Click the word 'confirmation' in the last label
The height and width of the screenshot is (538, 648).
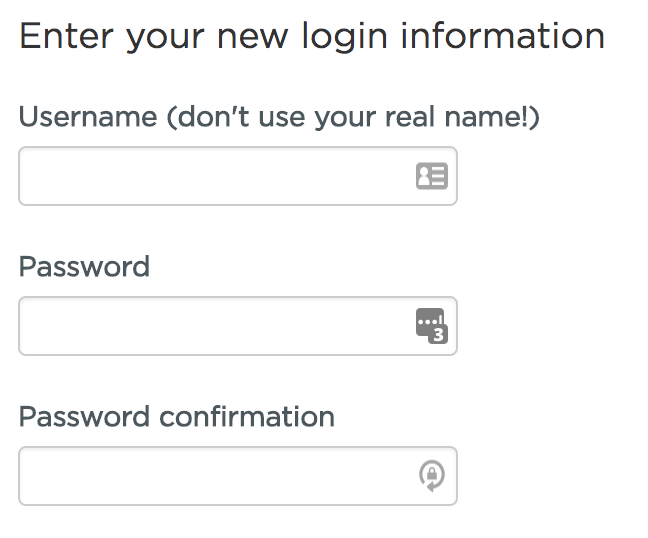point(247,417)
